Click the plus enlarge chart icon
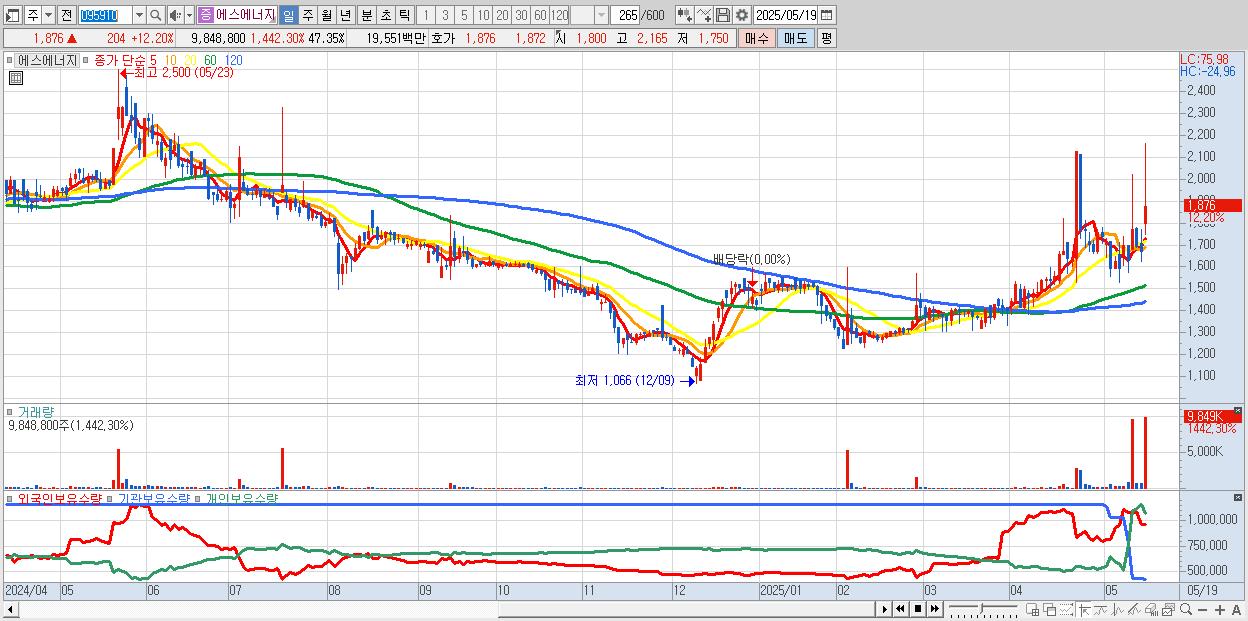1248x621 pixels. point(1220,610)
